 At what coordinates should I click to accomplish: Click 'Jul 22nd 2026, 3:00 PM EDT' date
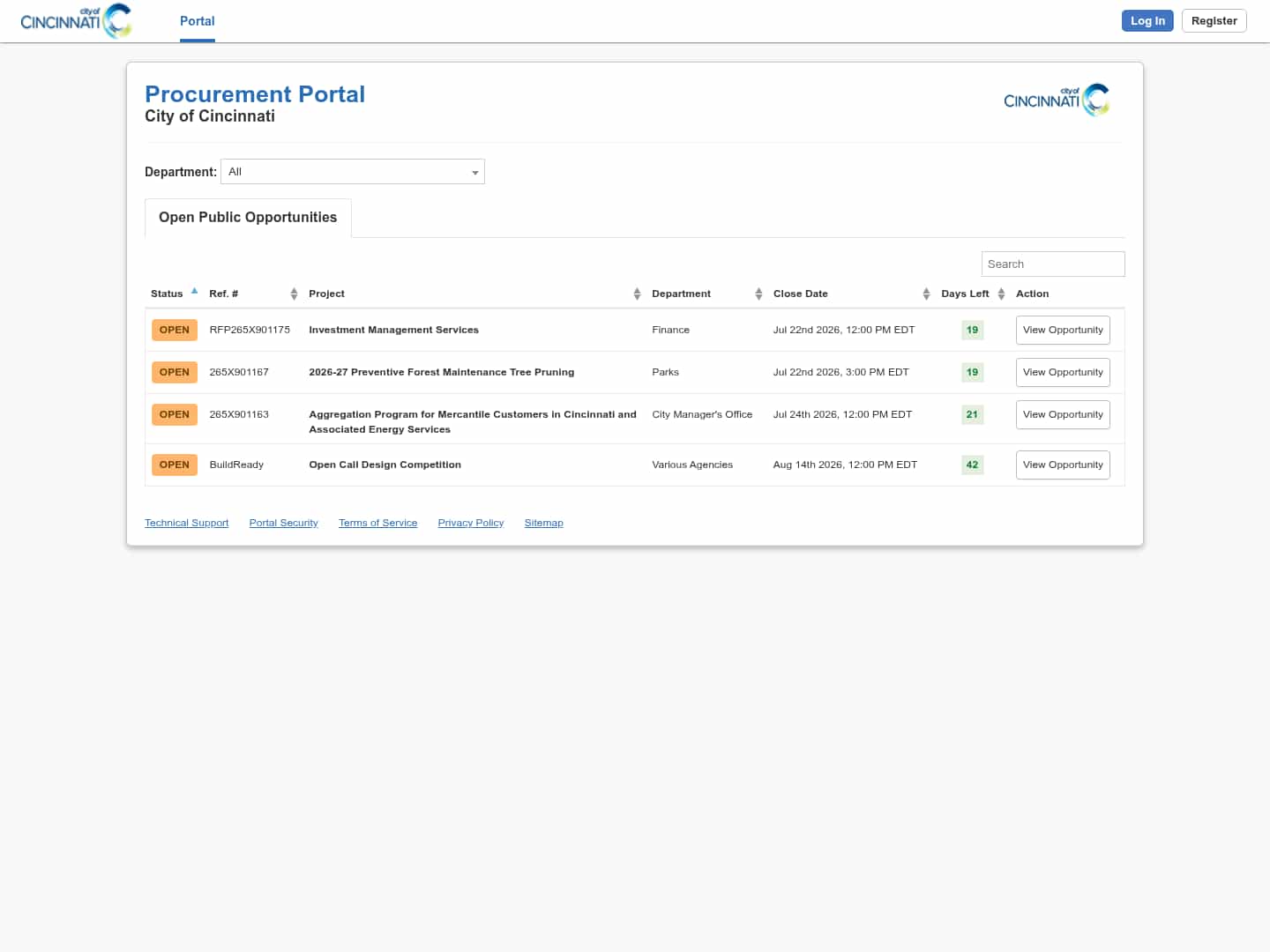click(840, 373)
